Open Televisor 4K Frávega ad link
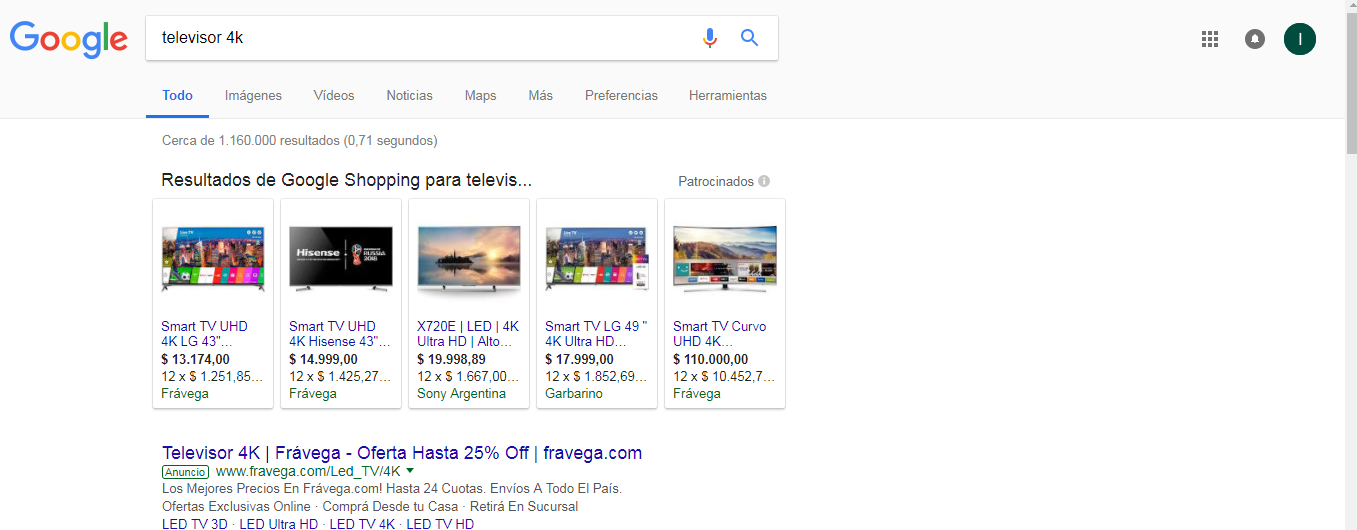Viewport: 1357px width, 530px height. [401, 453]
